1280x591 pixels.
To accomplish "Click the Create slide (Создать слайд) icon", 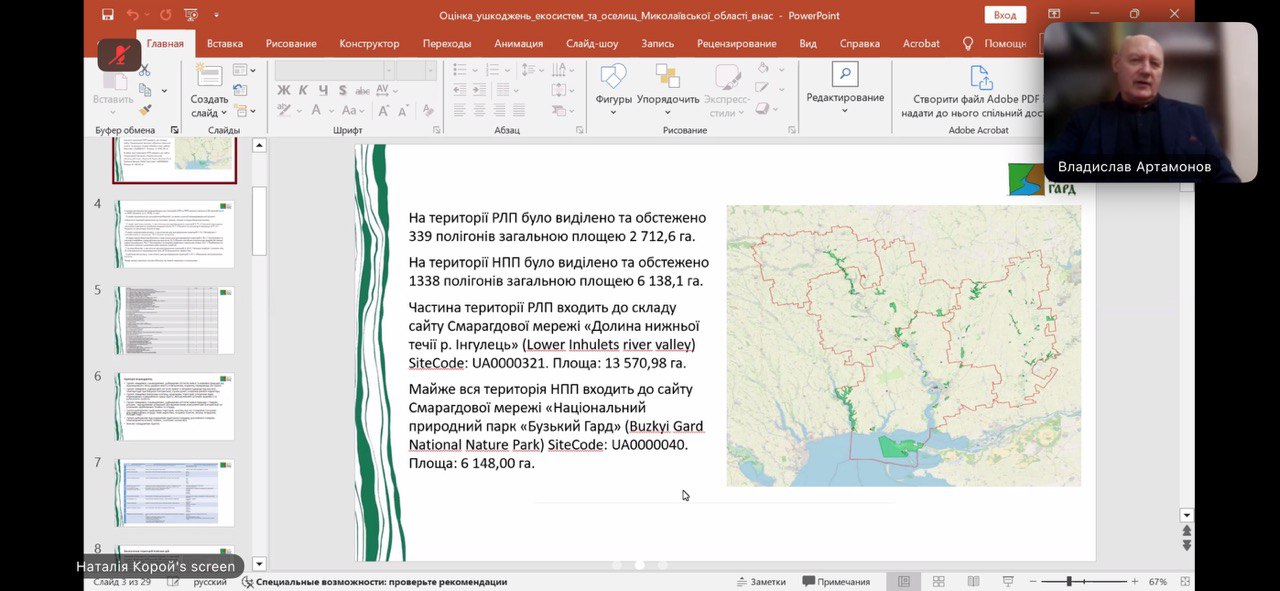I will click(209, 76).
